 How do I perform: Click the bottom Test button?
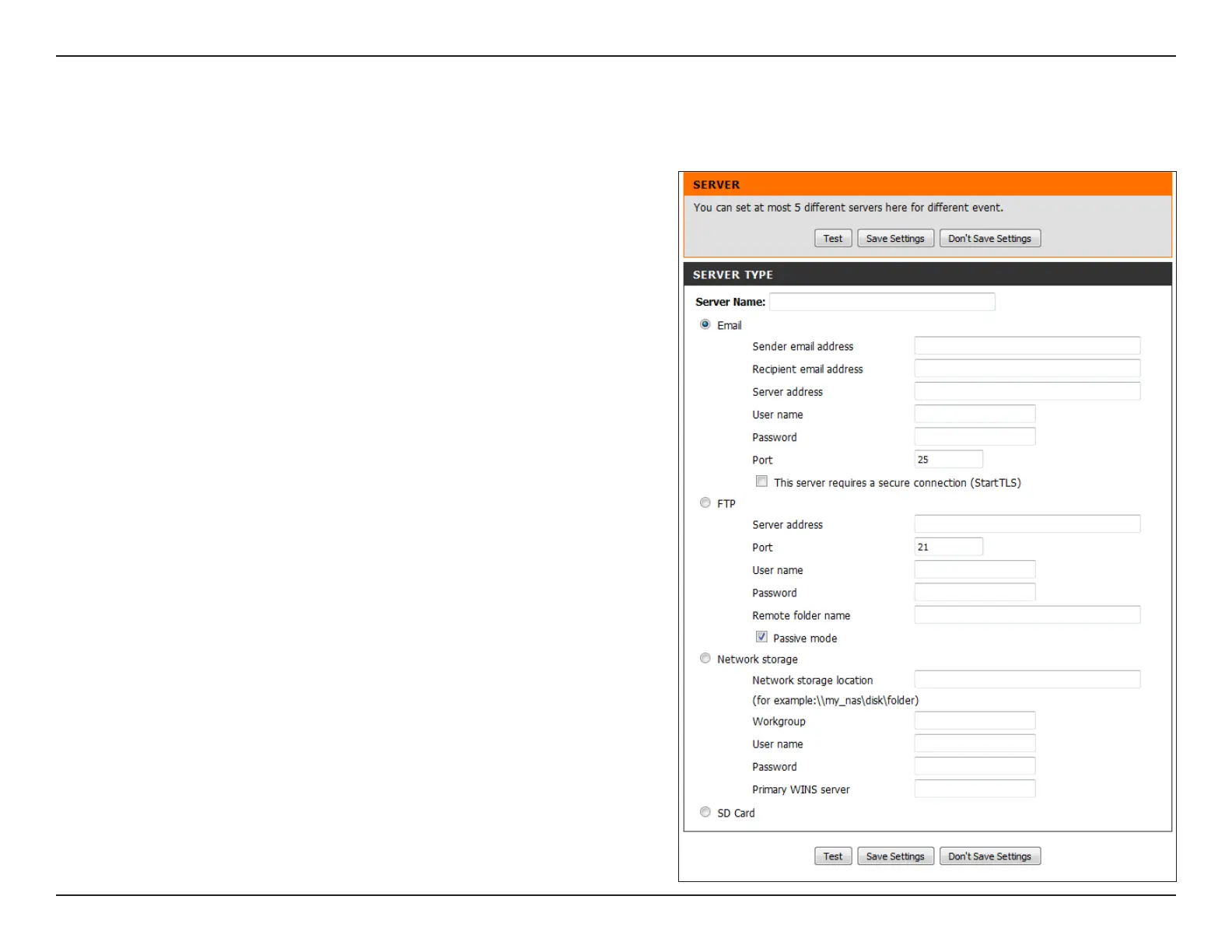point(833,856)
